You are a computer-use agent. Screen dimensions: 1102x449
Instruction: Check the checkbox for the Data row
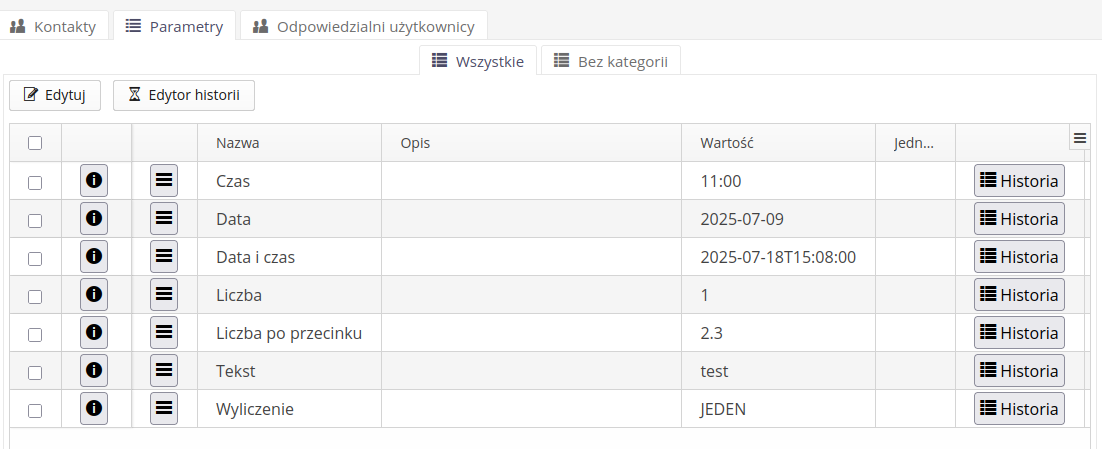[x=35, y=220]
